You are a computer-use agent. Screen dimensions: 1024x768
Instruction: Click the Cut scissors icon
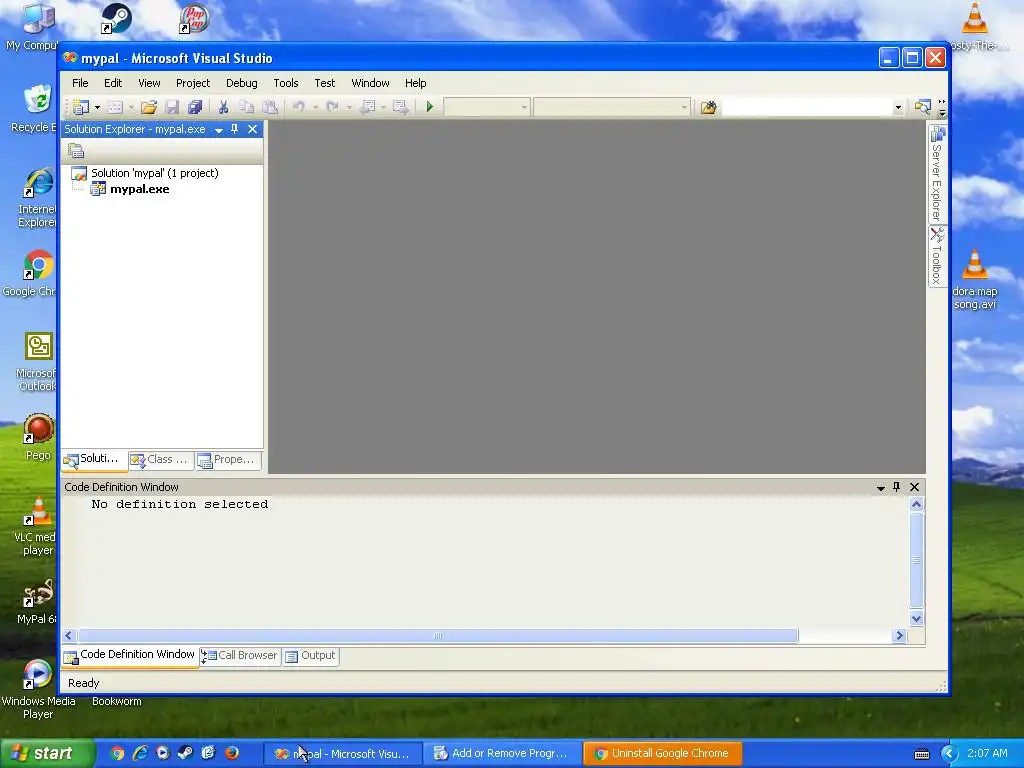[223, 107]
